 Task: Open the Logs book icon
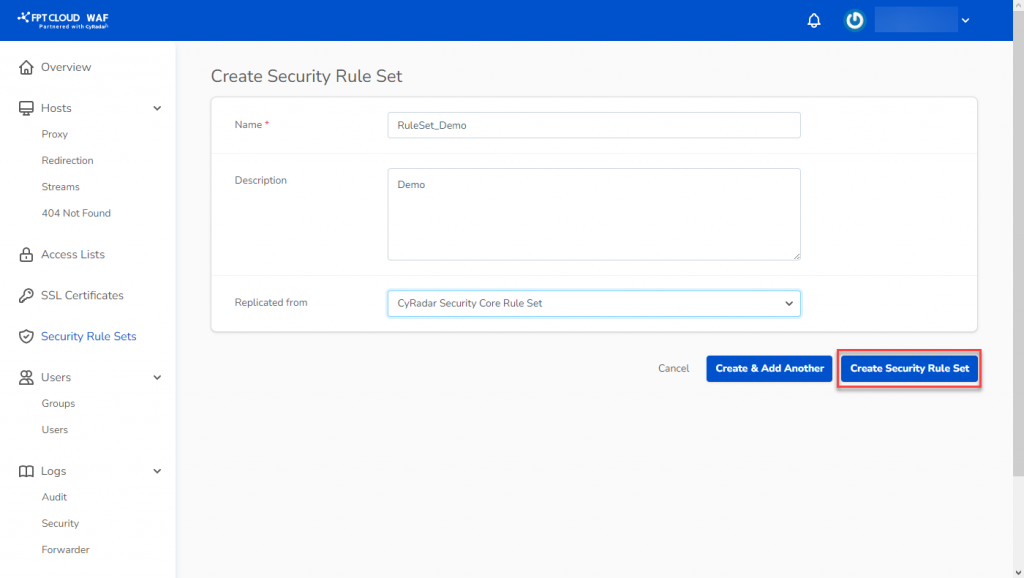point(25,471)
